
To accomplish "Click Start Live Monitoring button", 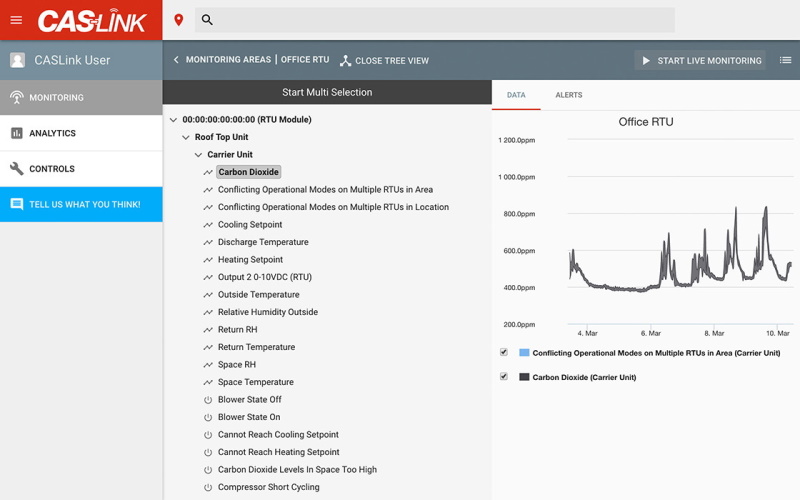I will (x=700, y=61).
